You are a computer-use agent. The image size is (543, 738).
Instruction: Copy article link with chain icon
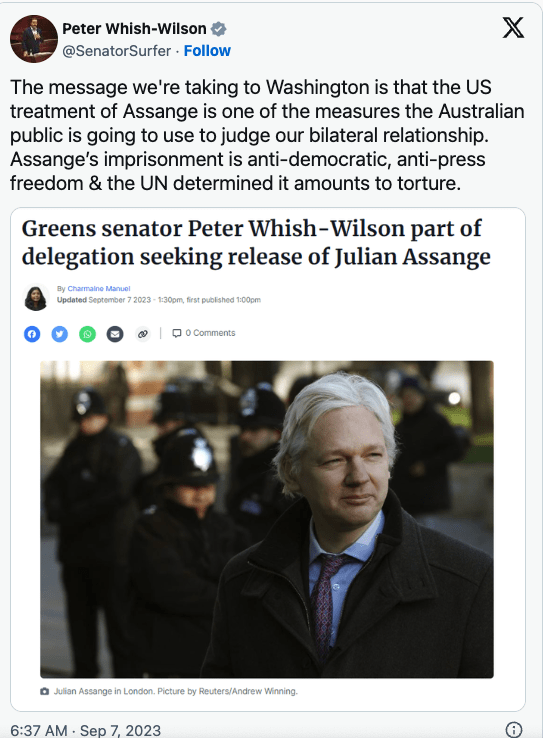[x=143, y=334]
